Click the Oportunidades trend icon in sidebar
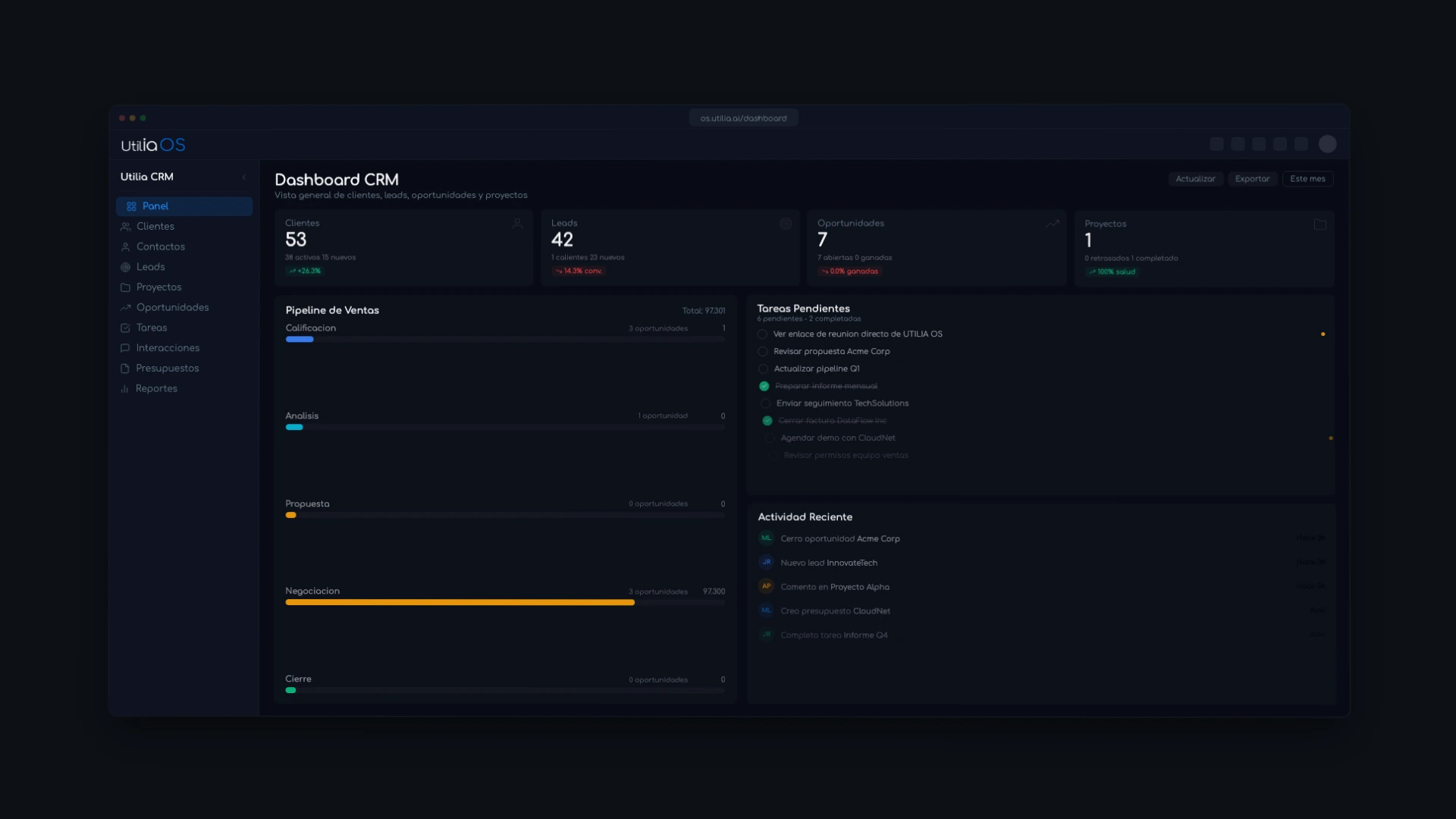Screen dimensions: 1456x819 click(125, 308)
